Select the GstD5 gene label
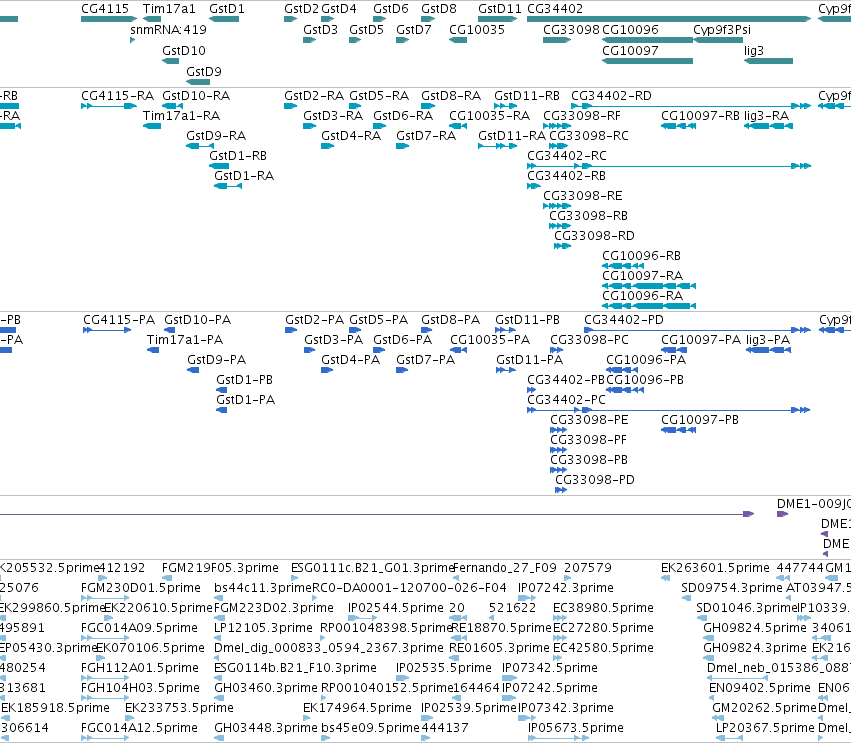This screenshot has width=851, height=743. coord(366,29)
